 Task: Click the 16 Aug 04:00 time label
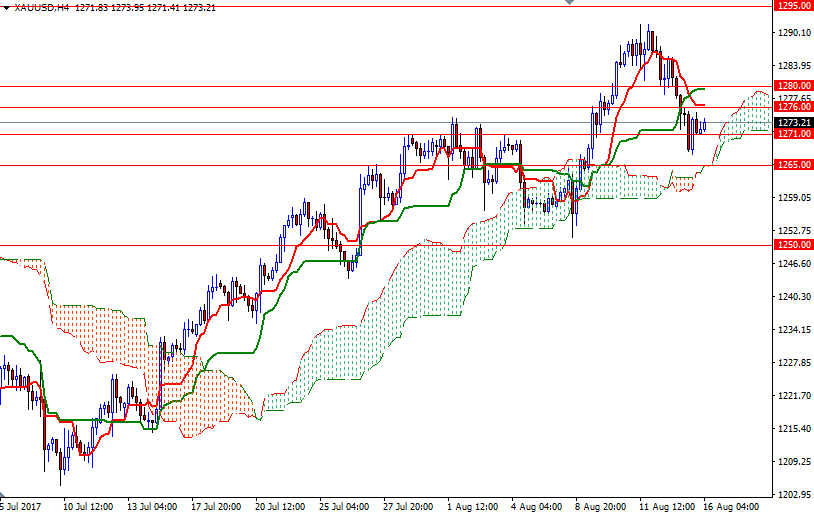coord(731,507)
